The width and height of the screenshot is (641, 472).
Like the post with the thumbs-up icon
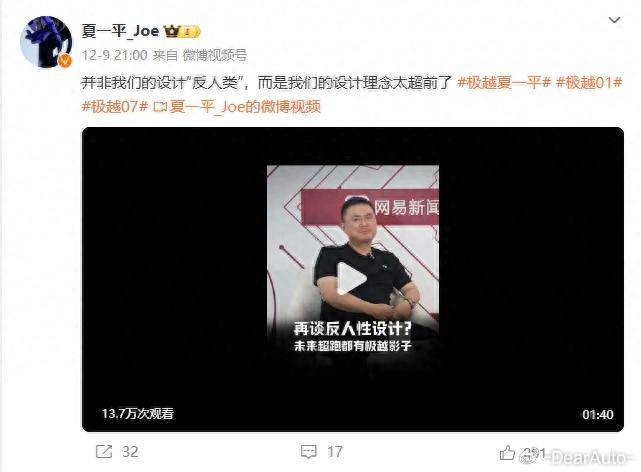(507, 452)
